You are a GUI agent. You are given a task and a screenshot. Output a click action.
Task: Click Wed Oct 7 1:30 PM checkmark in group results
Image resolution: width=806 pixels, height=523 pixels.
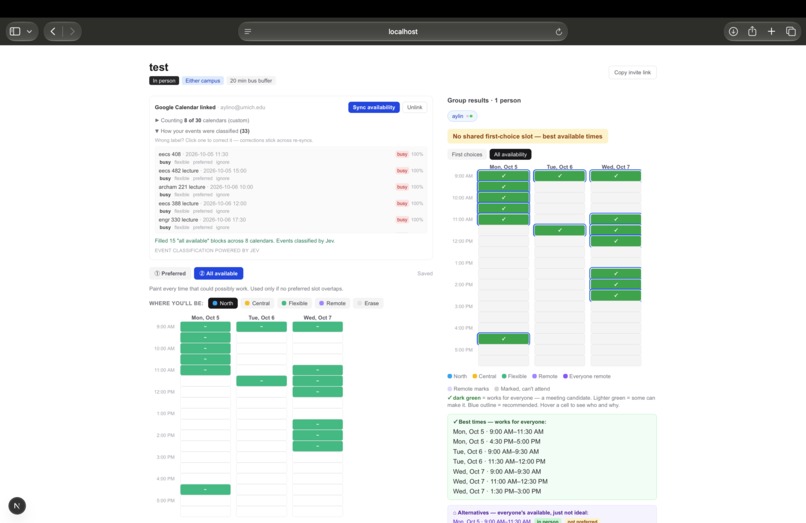[x=616, y=274]
